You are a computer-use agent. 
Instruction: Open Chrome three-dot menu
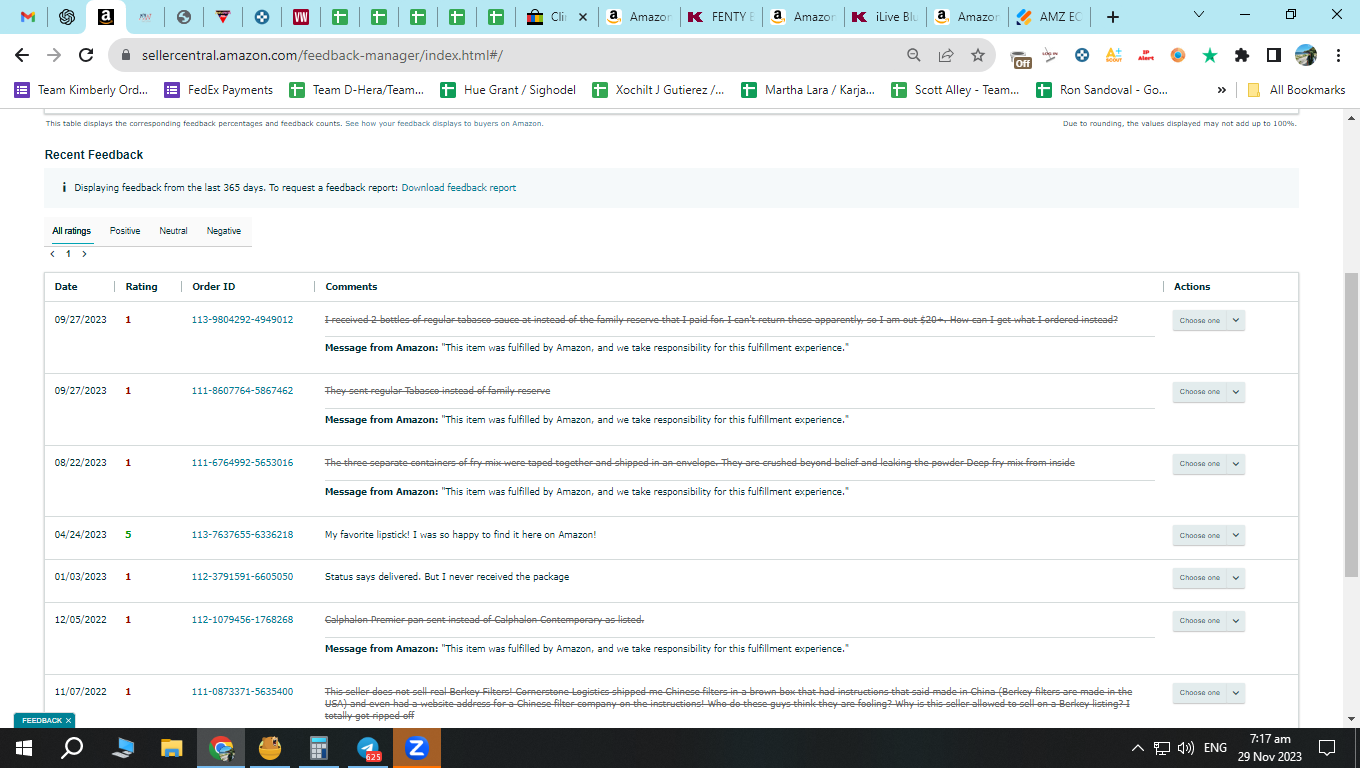[x=1338, y=55]
